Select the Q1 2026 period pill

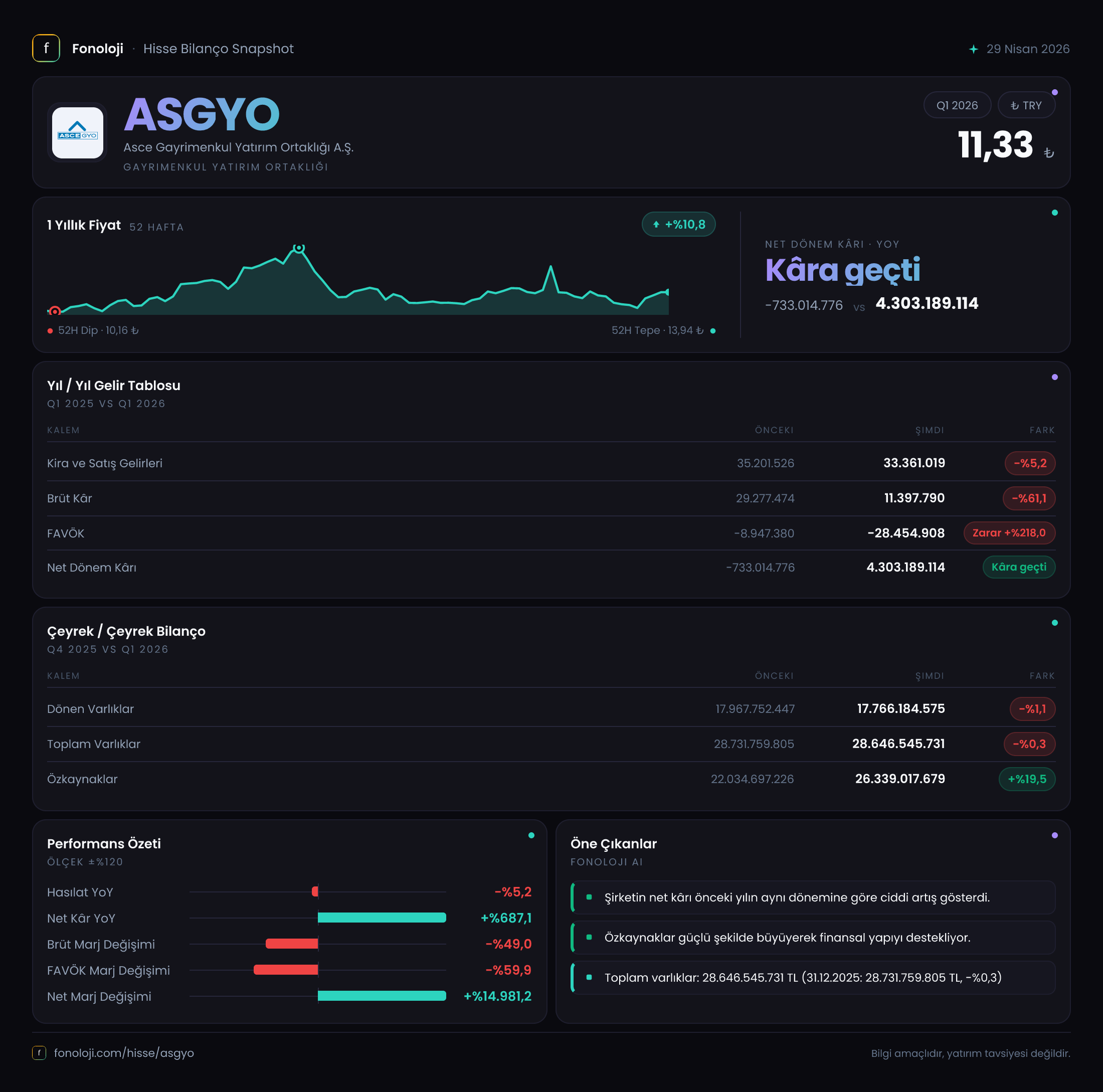(x=957, y=106)
